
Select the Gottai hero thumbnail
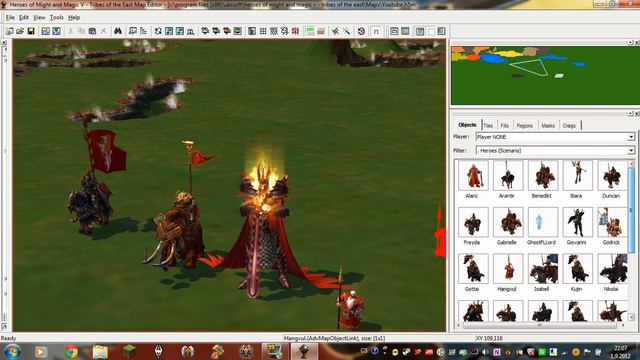click(x=473, y=269)
